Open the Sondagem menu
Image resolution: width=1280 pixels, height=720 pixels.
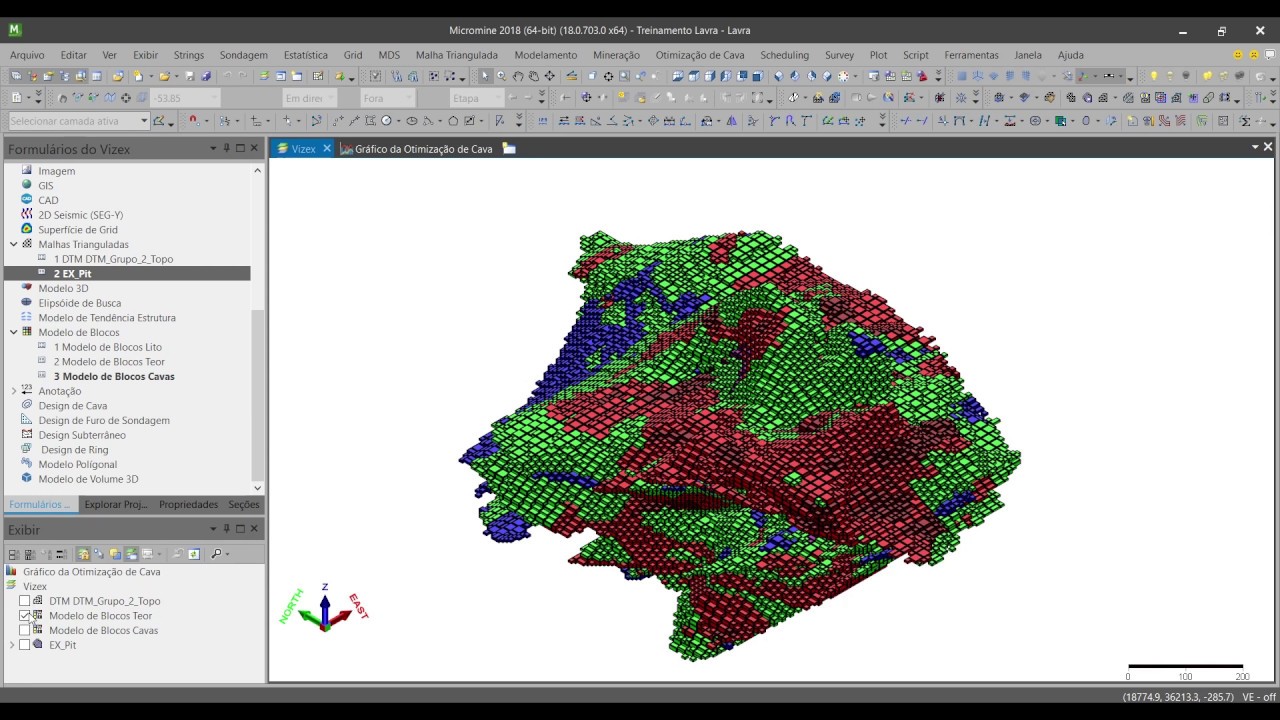244,55
